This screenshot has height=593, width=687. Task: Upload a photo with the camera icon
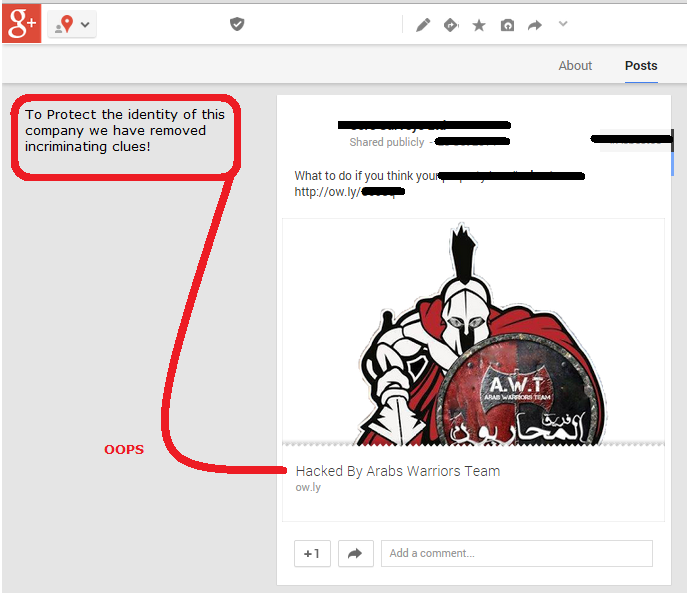coord(507,25)
